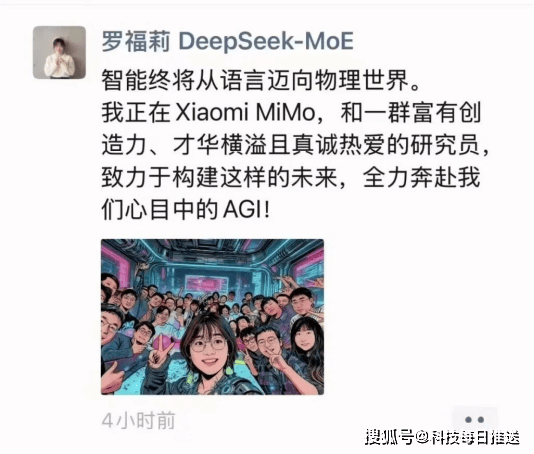Tap the two-dot comment menu button
The image size is (534, 454).
click(475, 420)
